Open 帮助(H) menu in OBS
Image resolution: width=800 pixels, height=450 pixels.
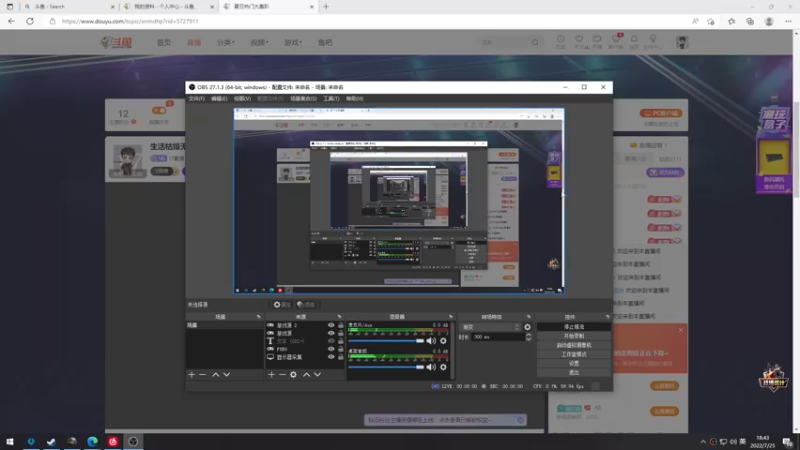tap(355, 98)
